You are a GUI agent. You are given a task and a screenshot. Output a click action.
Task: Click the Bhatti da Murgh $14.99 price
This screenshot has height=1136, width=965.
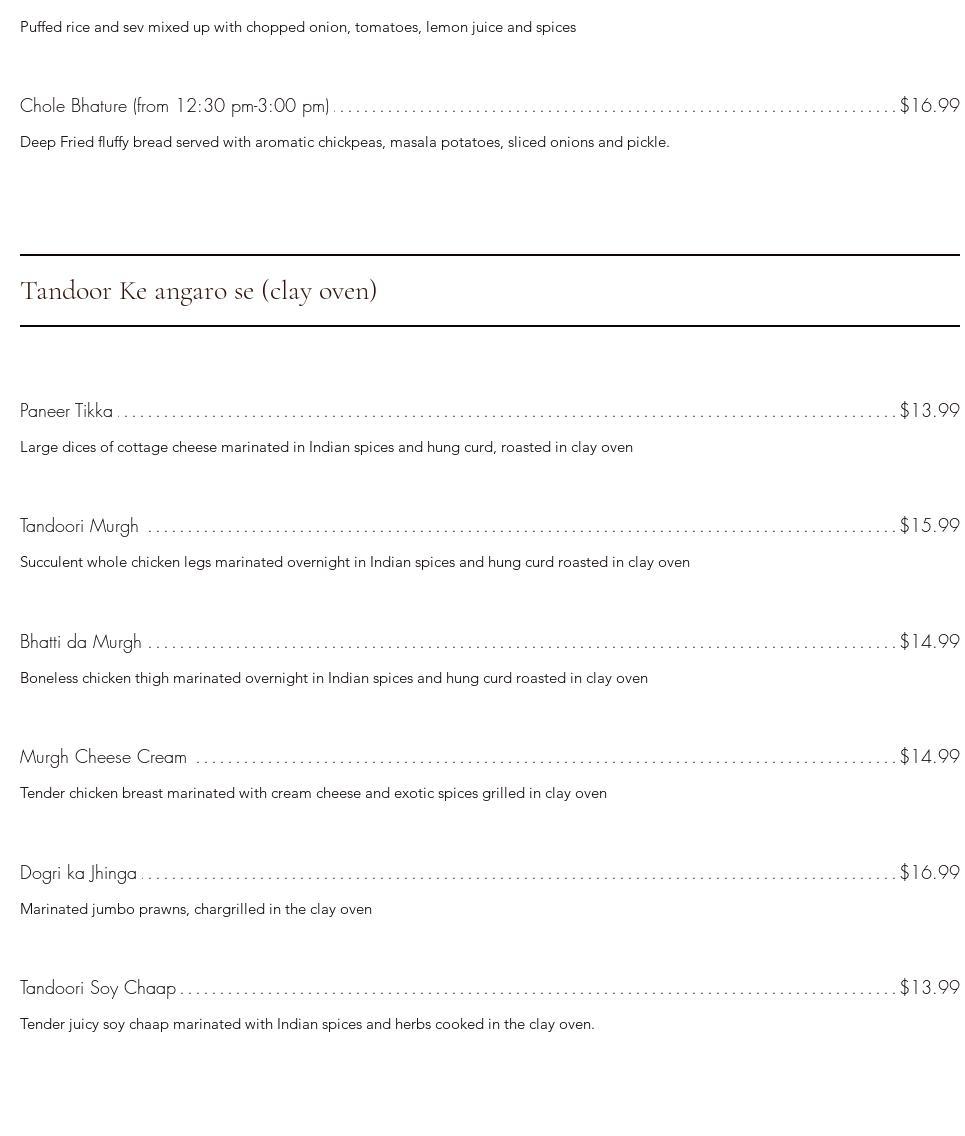929,642
